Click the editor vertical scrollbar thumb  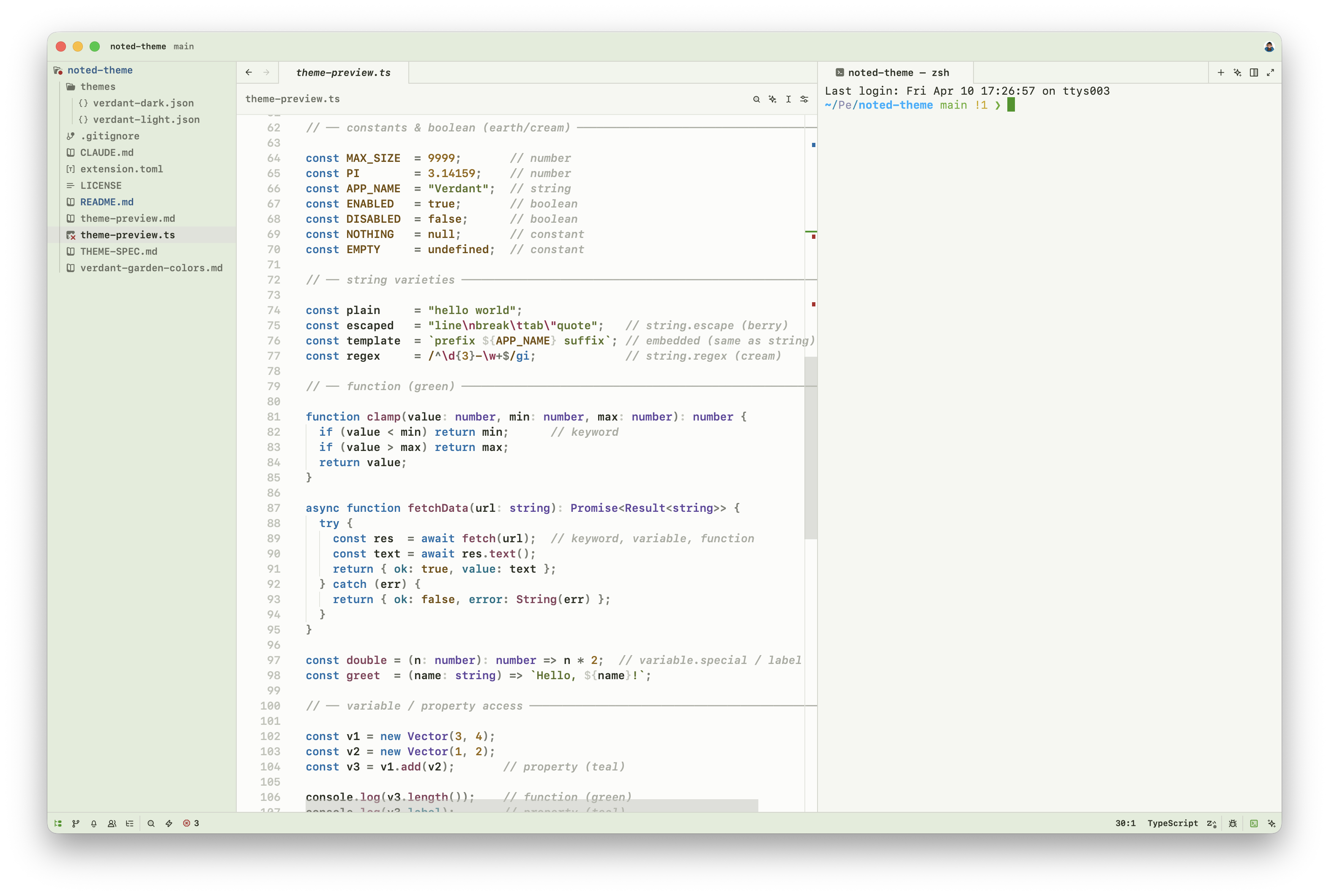810,448
